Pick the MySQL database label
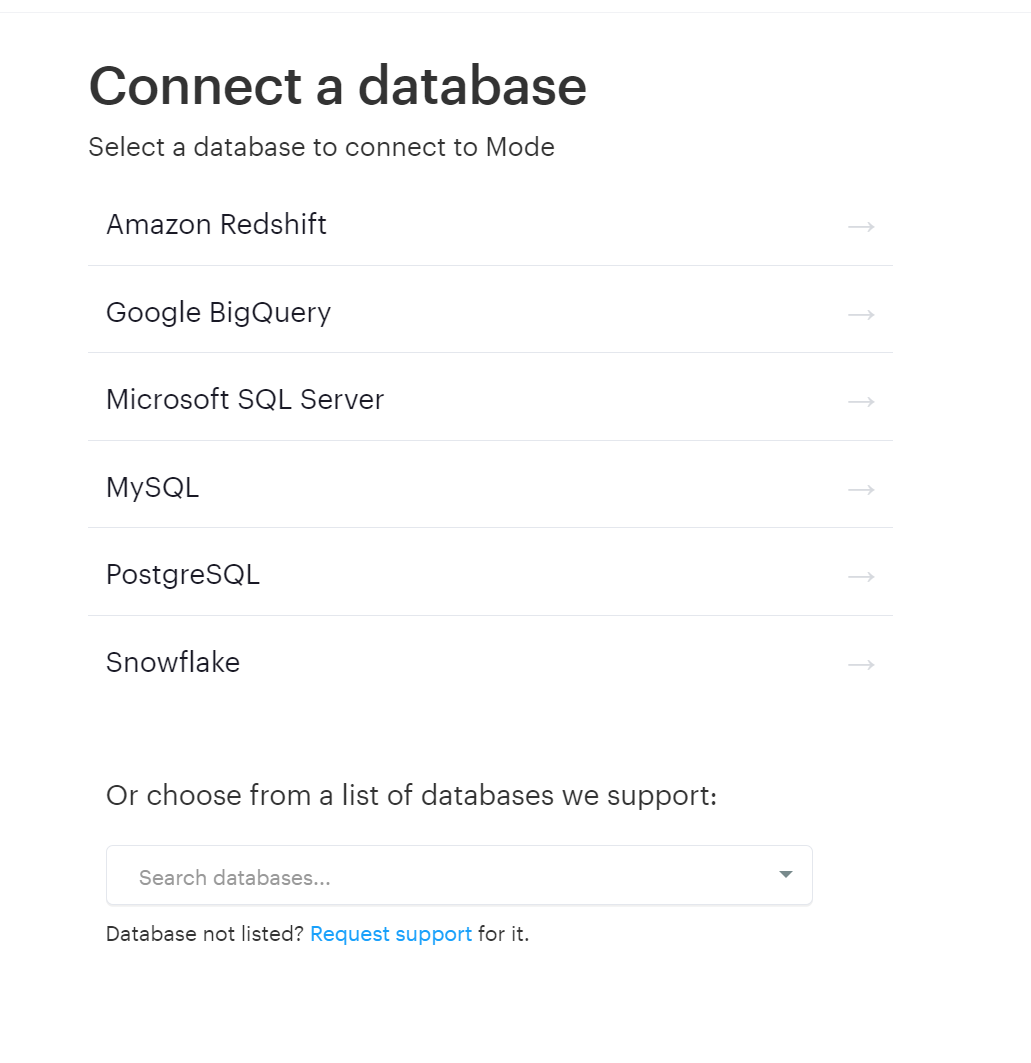Viewport: 1031px width, 1063px height. click(x=153, y=487)
